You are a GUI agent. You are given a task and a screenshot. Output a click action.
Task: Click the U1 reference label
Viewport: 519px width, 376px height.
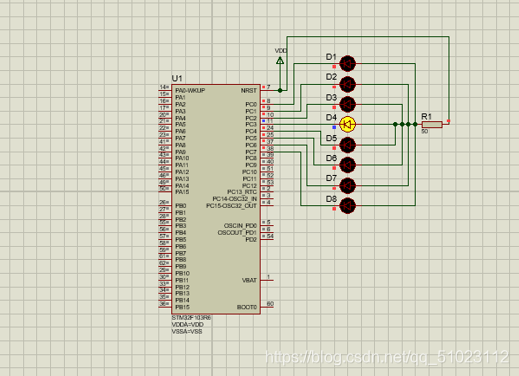[177, 78]
